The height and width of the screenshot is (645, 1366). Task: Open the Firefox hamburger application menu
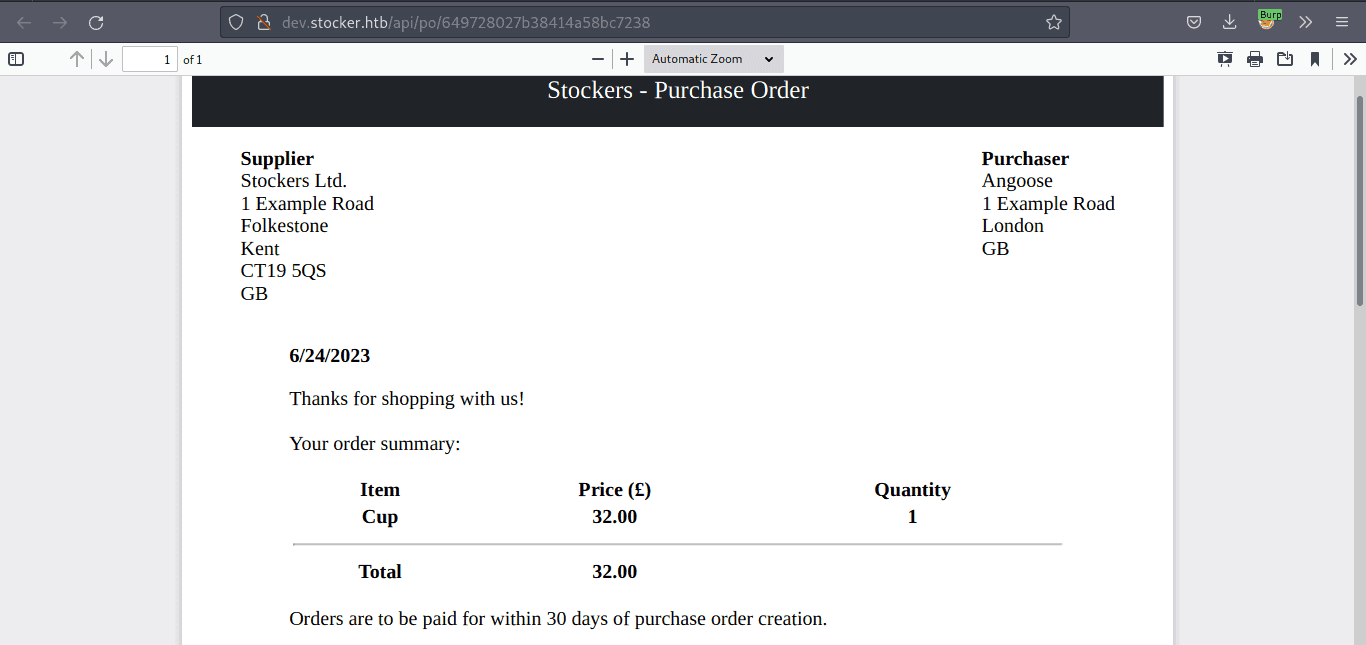click(1342, 22)
